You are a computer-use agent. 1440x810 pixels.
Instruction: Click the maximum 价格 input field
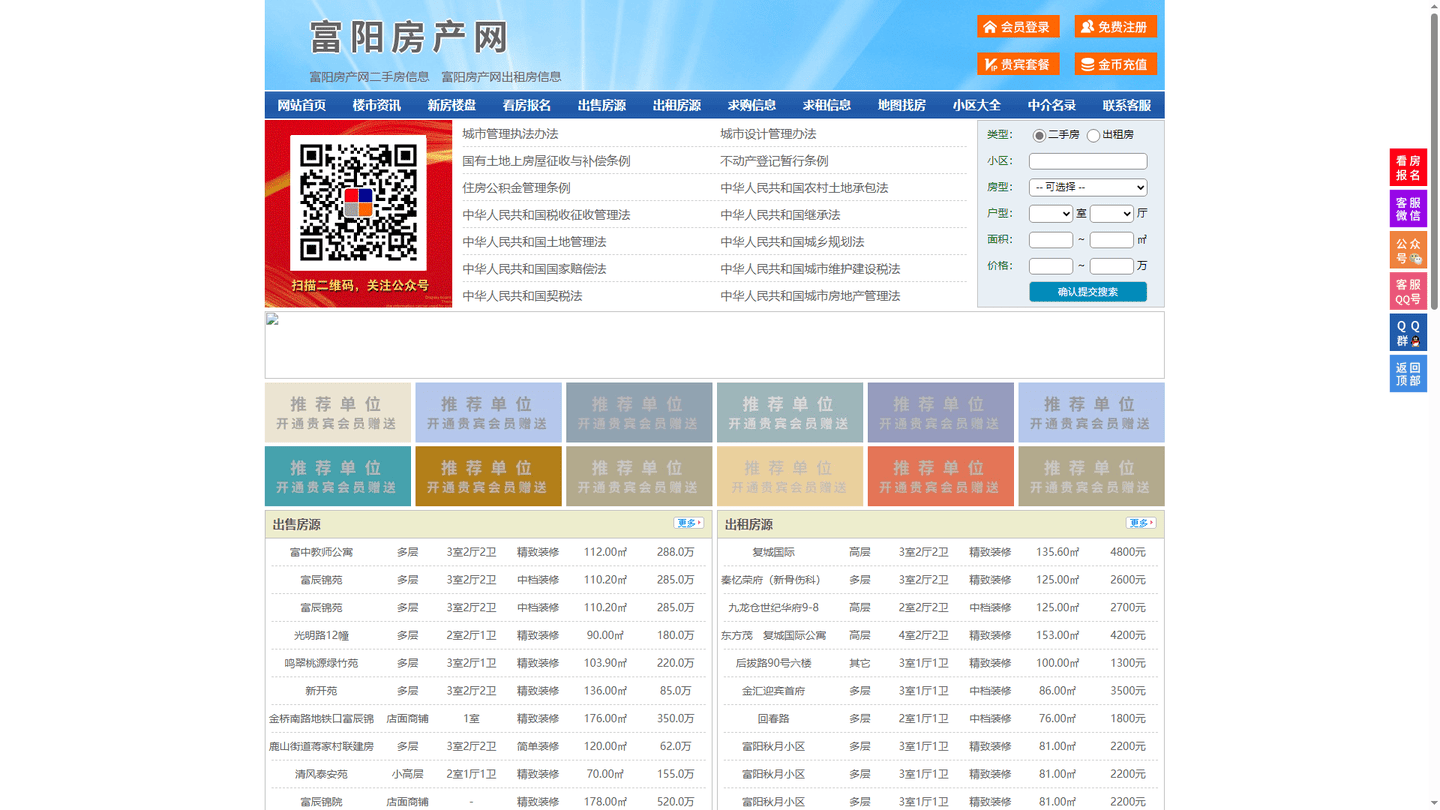click(1111, 266)
